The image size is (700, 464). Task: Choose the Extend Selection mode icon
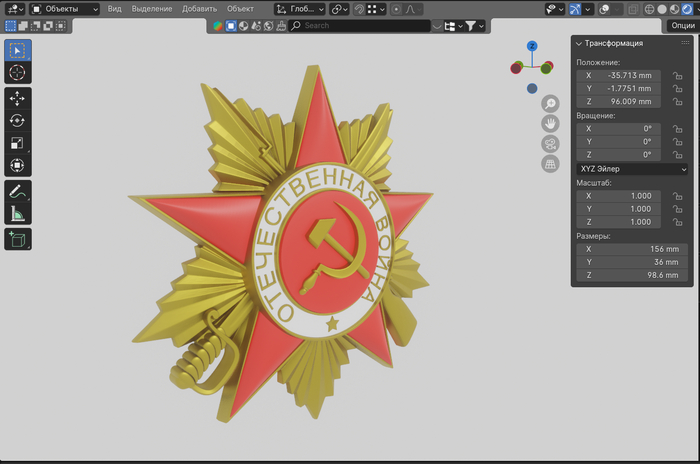click(x=23, y=26)
